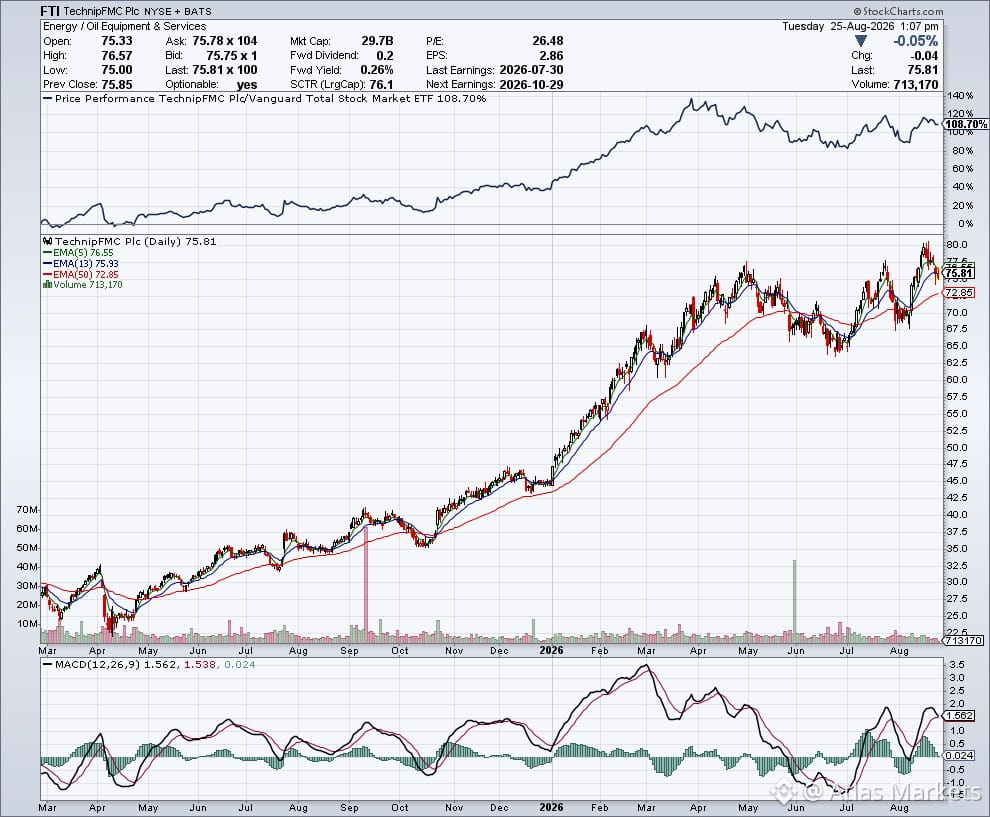Click the -0.05% percent change value
The image size is (990, 817).
[915, 41]
